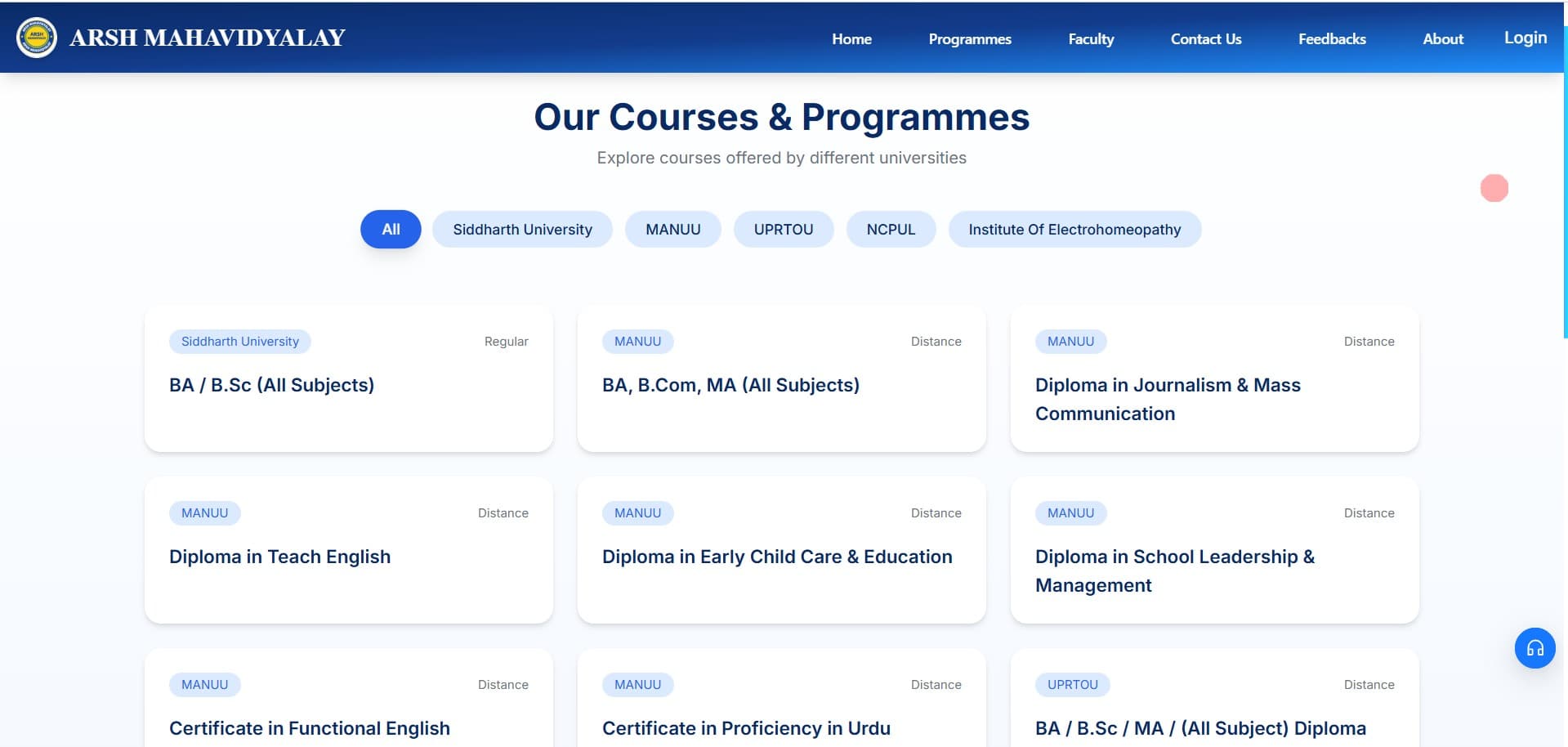Click the Explore courses offered subtitle
This screenshot has width=1568, height=747.
click(x=781, y=158)
